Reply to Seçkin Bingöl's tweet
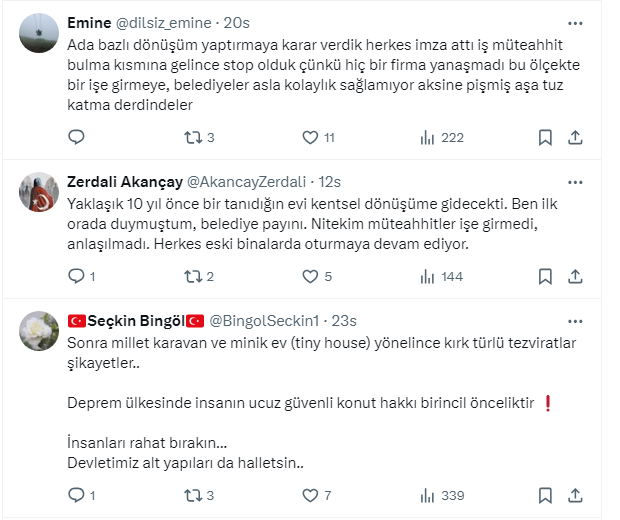 click(x=76, y=494)
